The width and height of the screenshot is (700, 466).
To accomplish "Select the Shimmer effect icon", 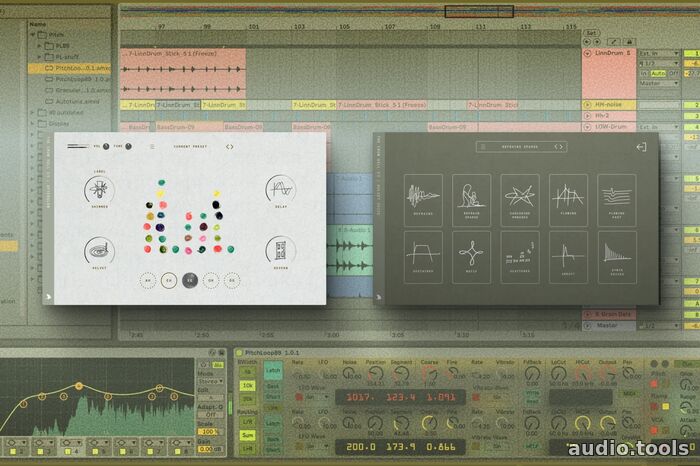I will (99, 190).
